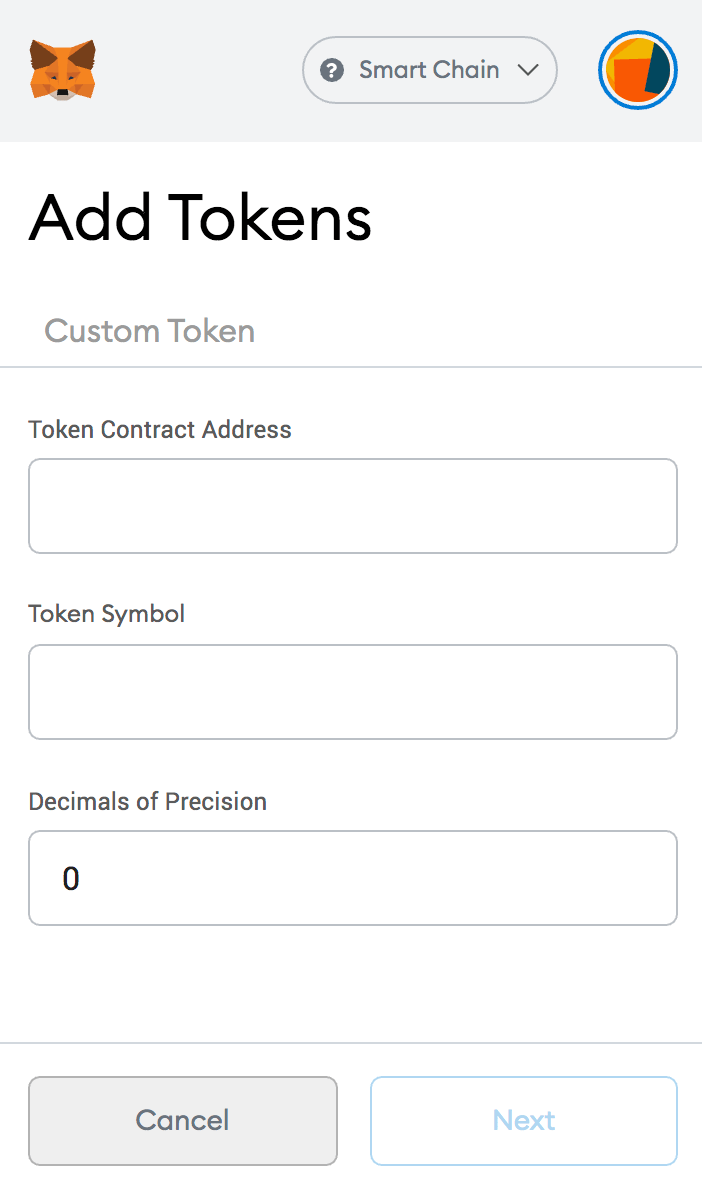Viewport: 702px width, 1186px height.
Task: Click the Next button
Action: click(523, 1120)
